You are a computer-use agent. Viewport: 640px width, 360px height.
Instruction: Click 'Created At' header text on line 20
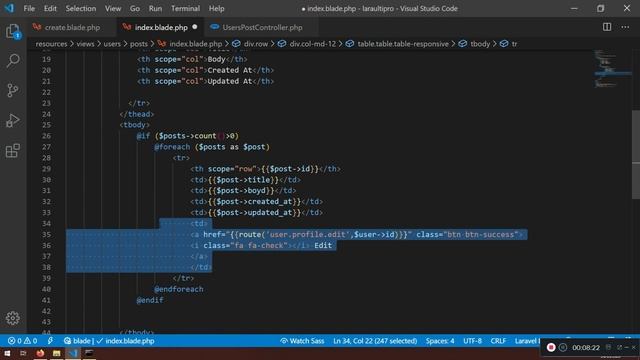click(229, 70)
